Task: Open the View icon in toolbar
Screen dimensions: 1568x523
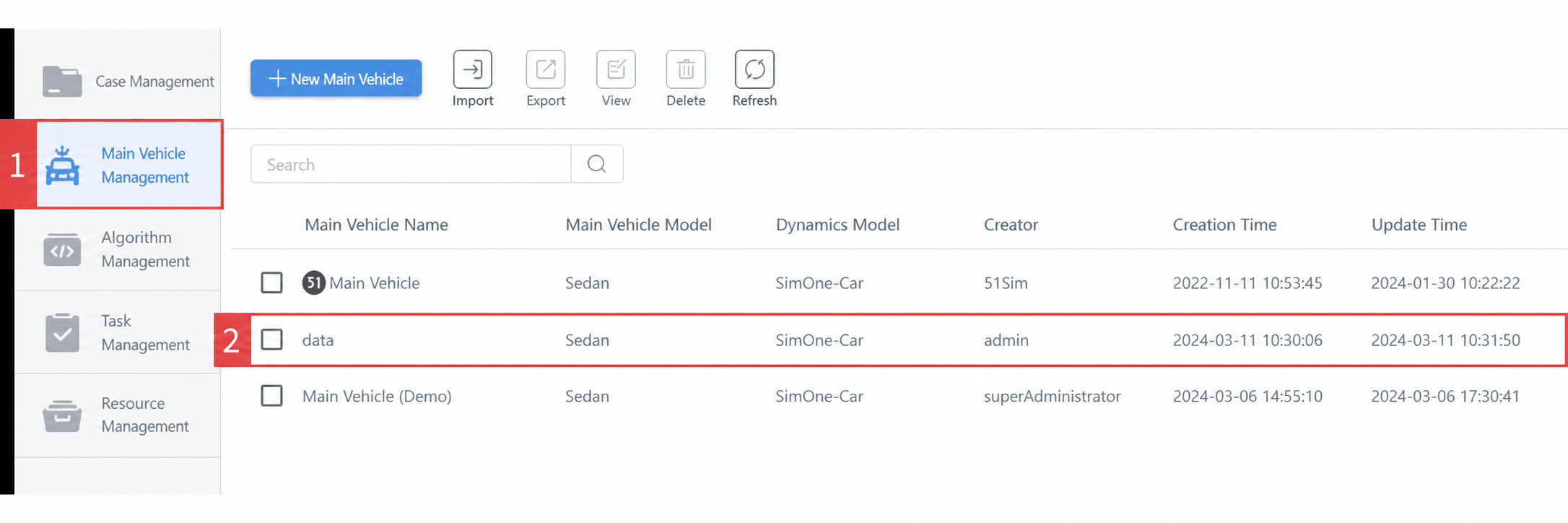Action: [x=616, y=69]
